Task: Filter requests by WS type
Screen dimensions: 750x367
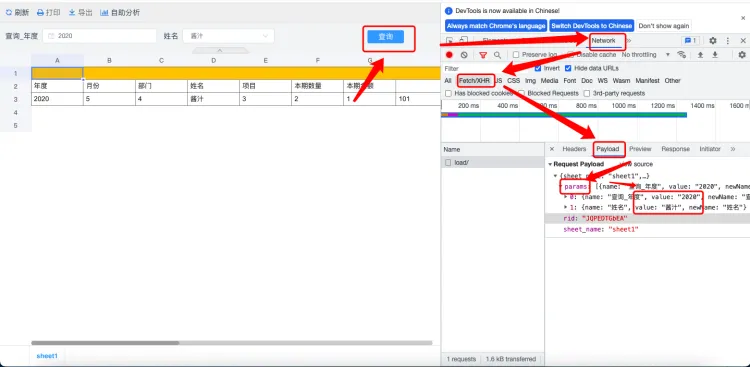Action: coord(603,81)
